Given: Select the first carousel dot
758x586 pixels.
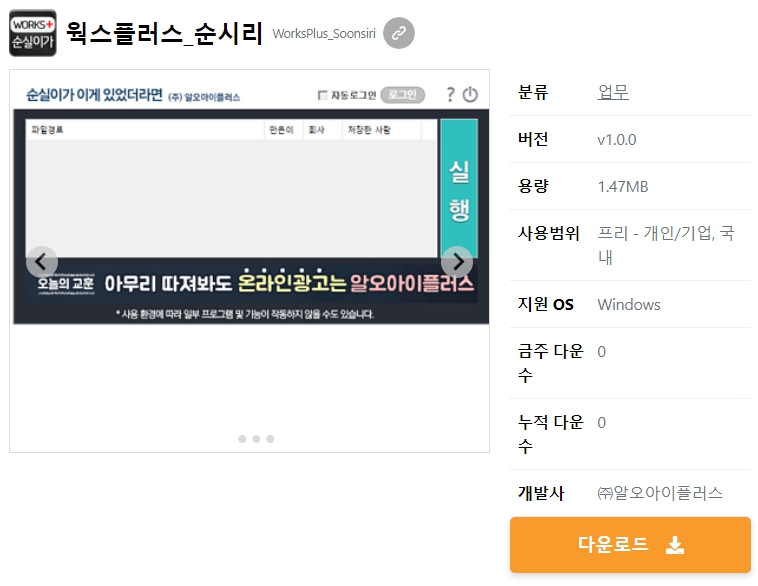Looking at the screenshot, I should click(x=242, y=439).
